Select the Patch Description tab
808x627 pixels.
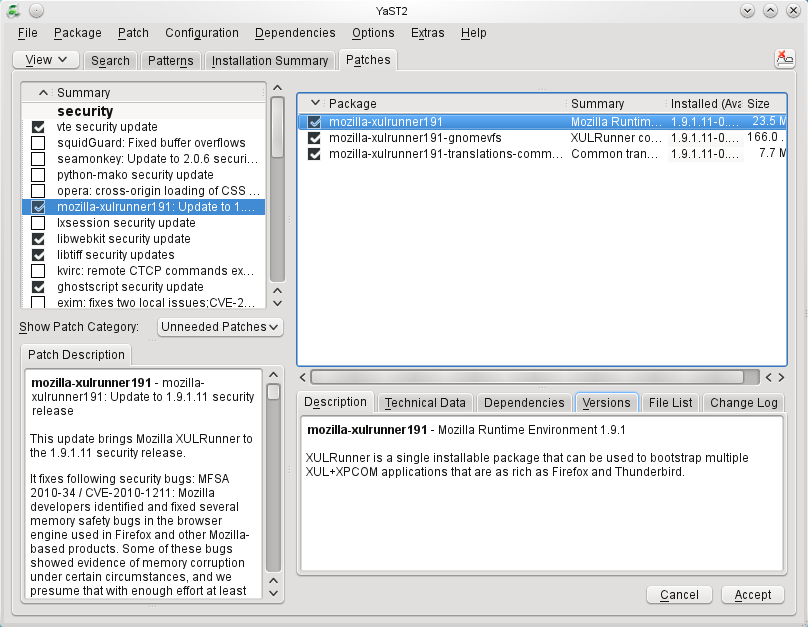click(x=76, y=355)
